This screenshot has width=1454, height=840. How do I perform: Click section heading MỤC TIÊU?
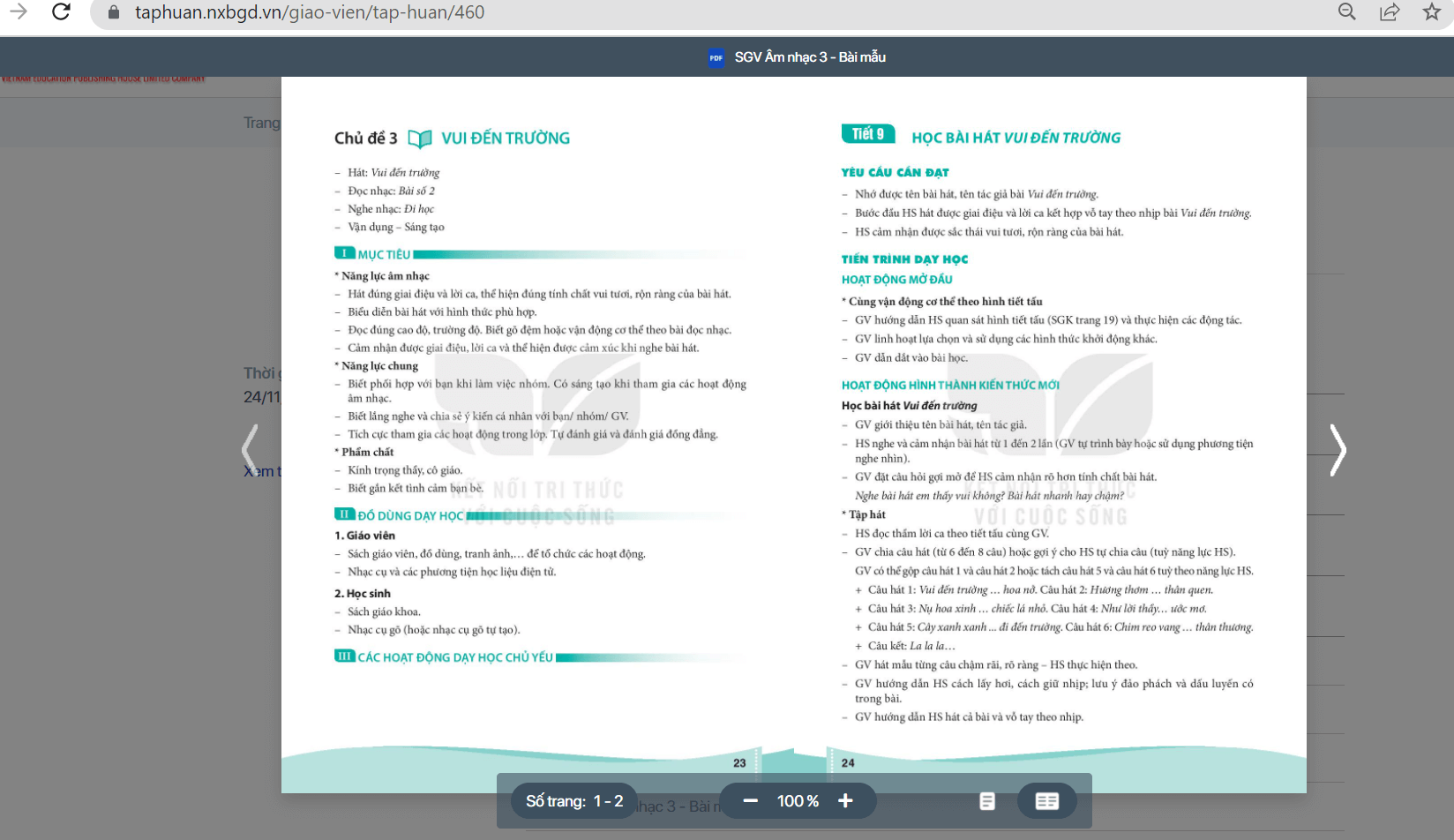pos(384,254)
